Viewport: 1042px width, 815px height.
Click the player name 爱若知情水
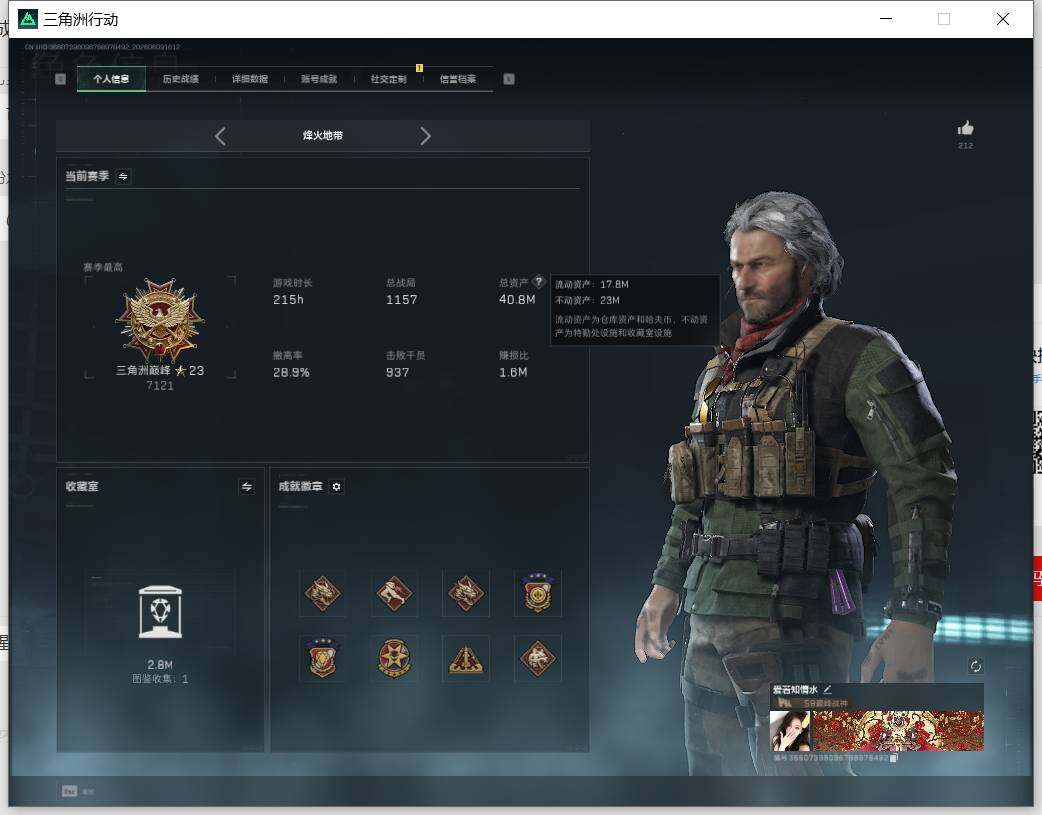tap(795, 690)
